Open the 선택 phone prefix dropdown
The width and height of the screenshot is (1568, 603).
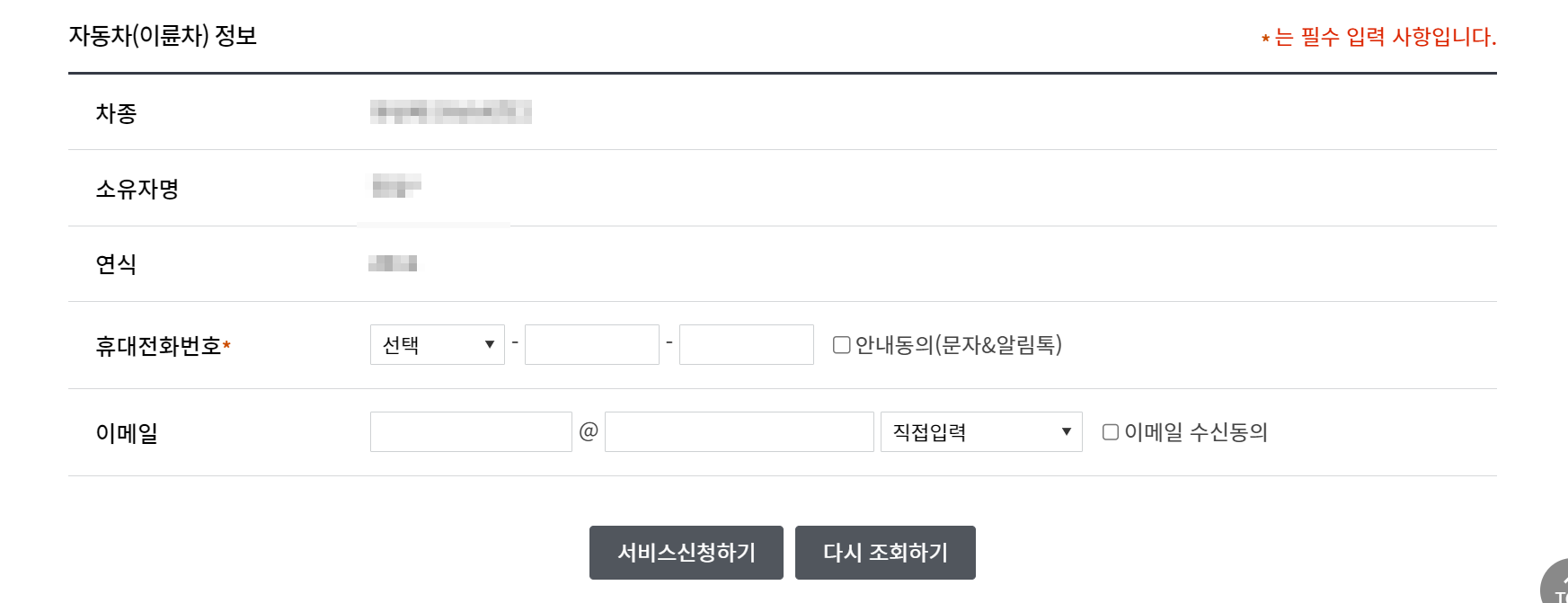tap(437, 344)
